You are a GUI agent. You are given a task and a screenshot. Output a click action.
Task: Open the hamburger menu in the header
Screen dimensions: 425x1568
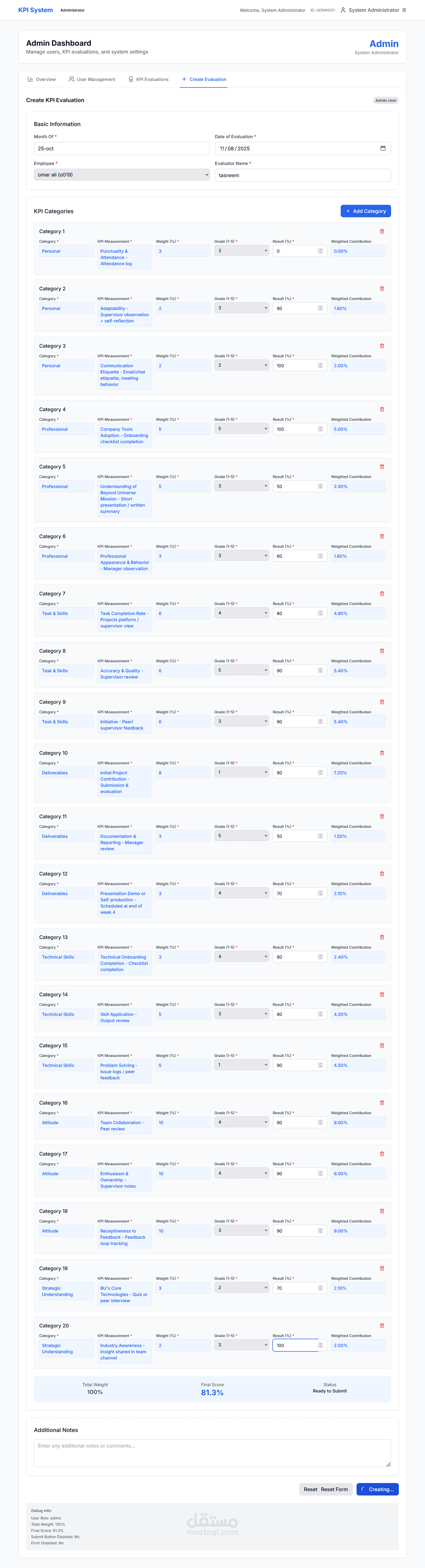(404, 10)
